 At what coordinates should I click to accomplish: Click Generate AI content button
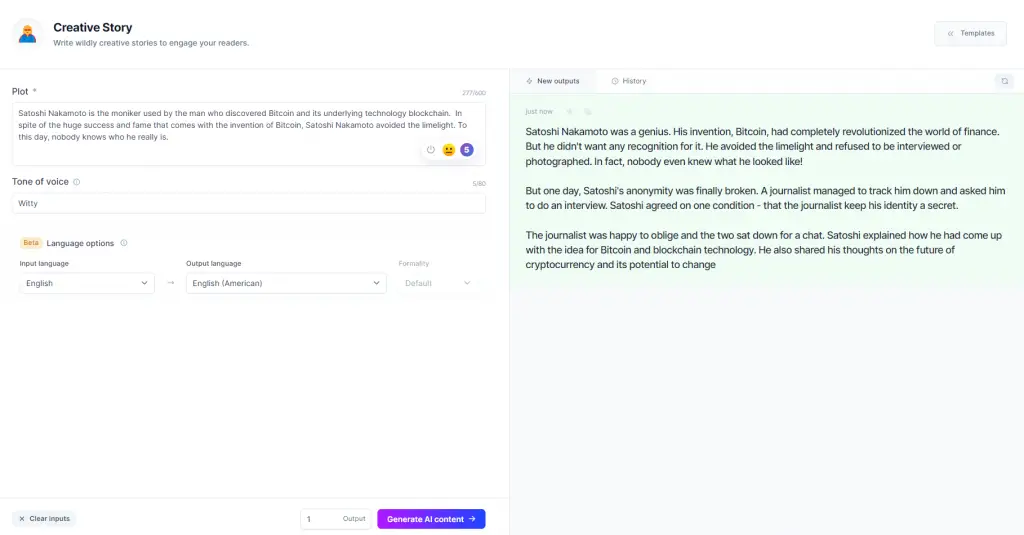(x=431, y=519)
